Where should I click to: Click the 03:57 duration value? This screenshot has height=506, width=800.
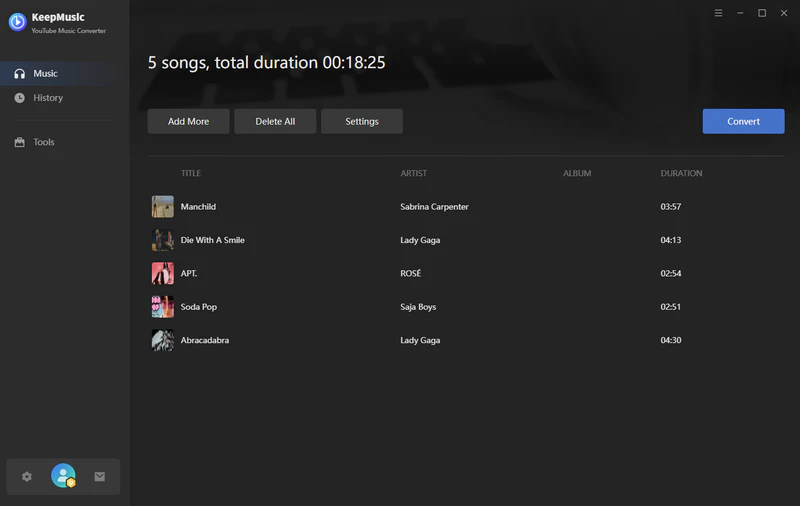[670, 207]
